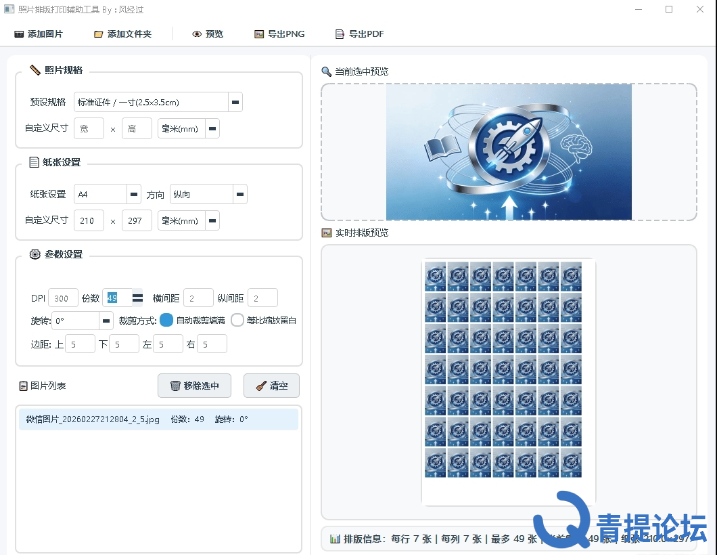Open the 预设规格 preset size dropdown
The width and height of the screenshot is (717, 555).
pos(235,102)
